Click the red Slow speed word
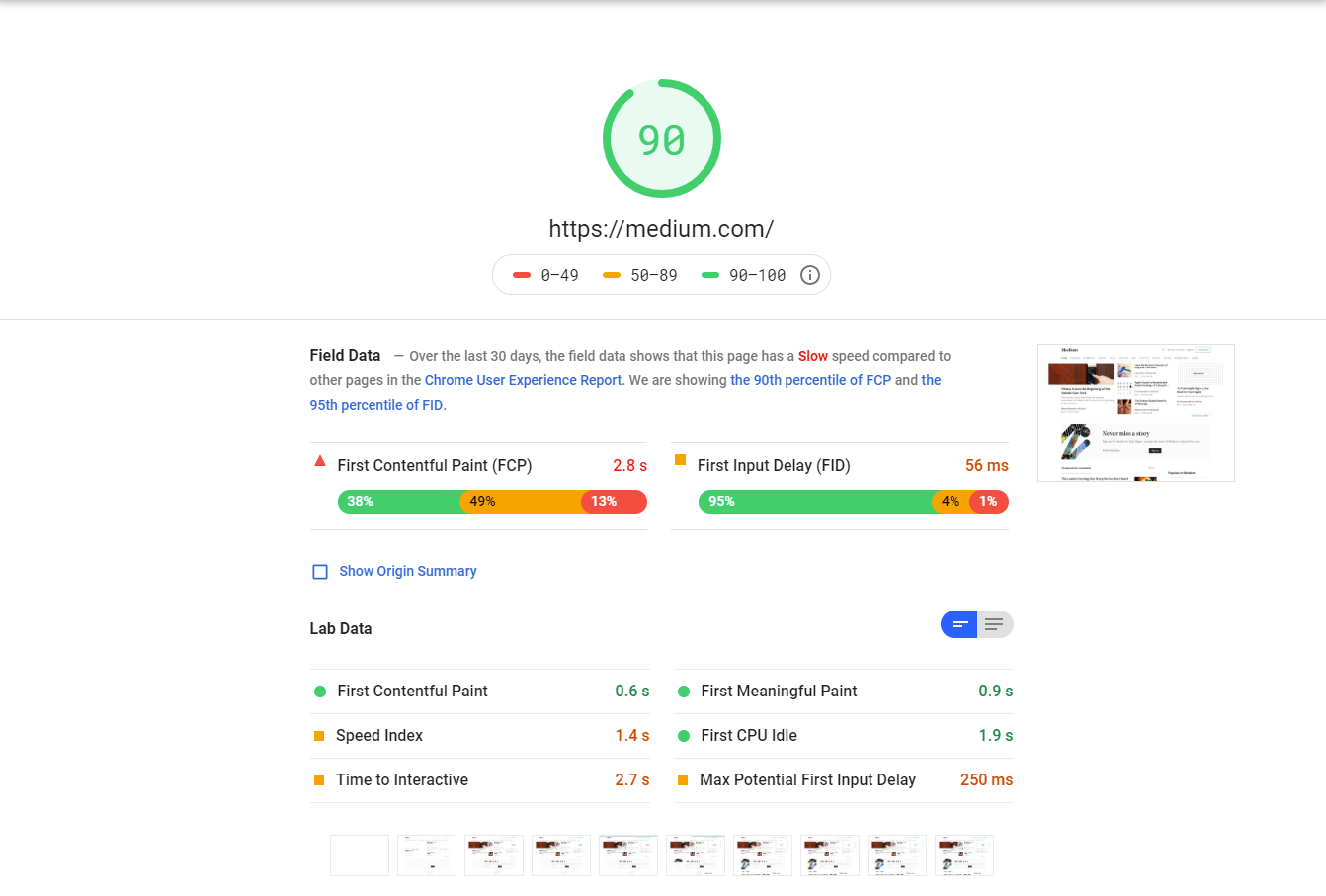 pos(813,356)
